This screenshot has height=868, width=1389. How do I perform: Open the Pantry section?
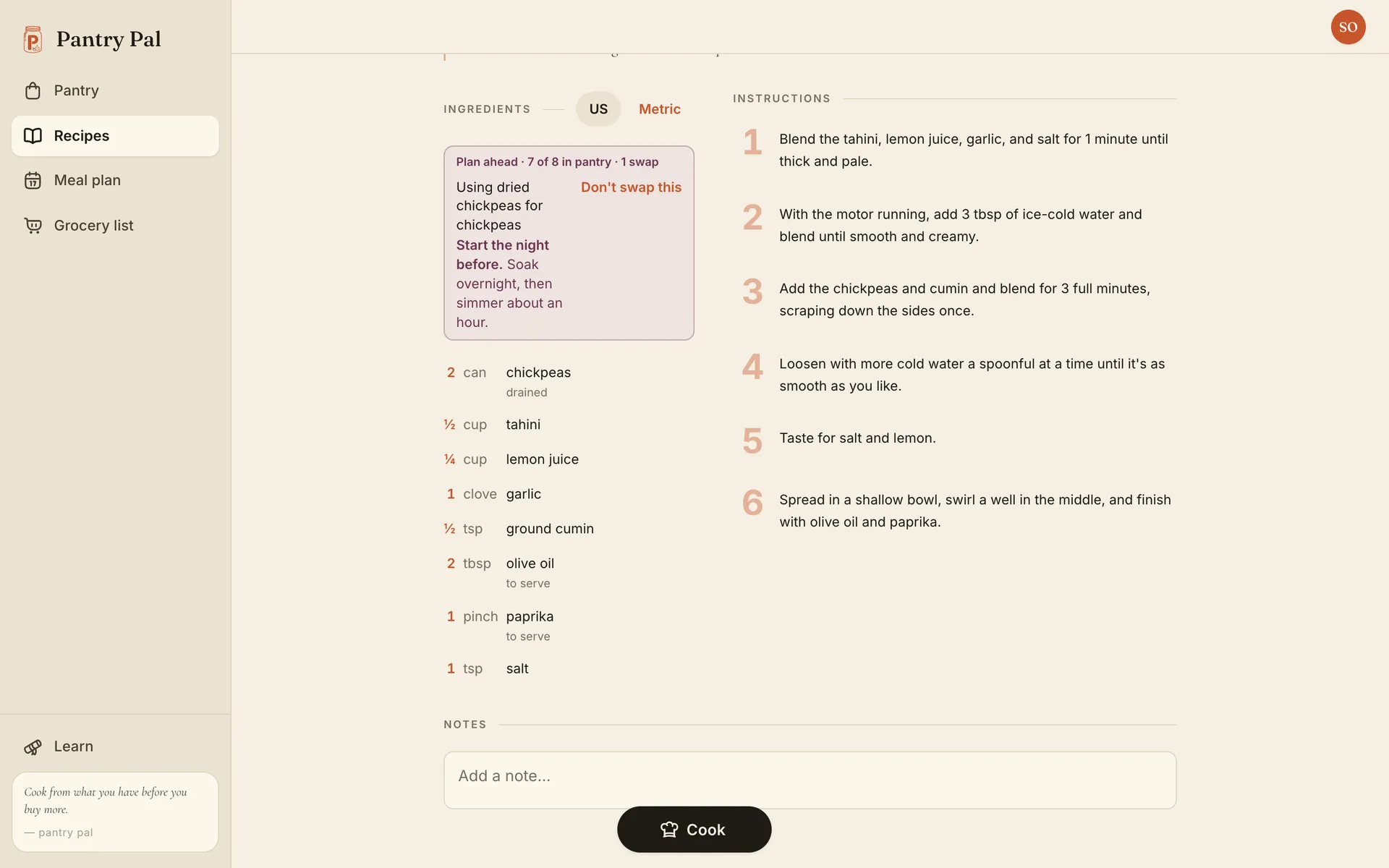pyautogui.click(x=115, y=90)
